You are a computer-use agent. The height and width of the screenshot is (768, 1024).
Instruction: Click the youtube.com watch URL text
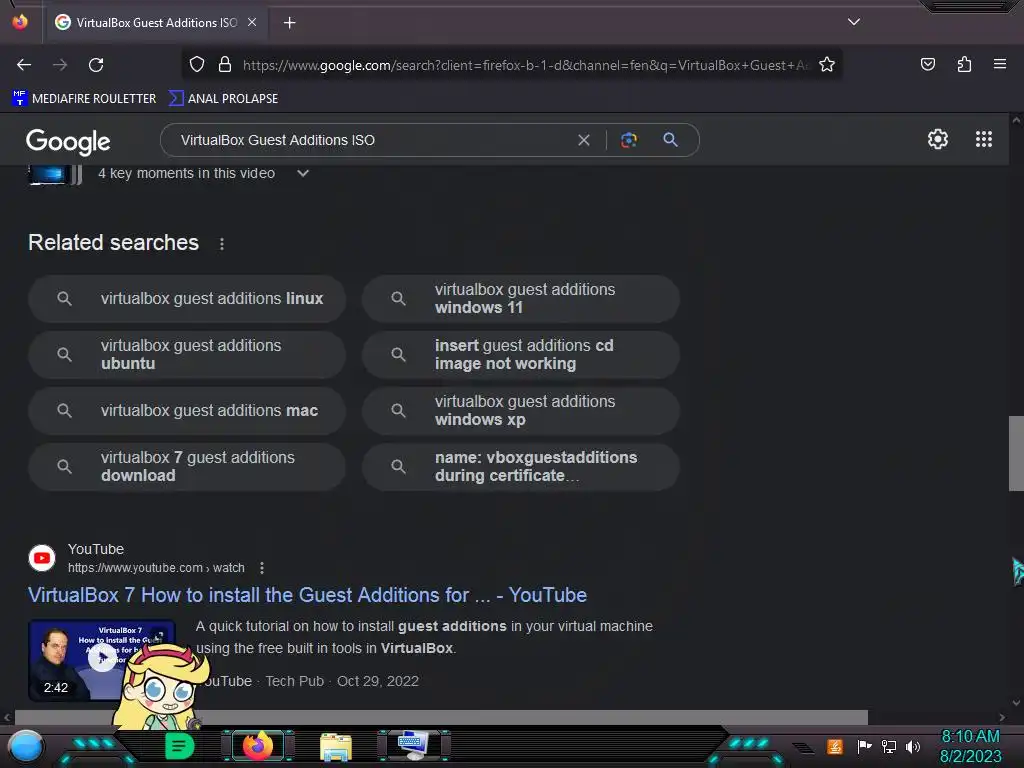(156, 568)
